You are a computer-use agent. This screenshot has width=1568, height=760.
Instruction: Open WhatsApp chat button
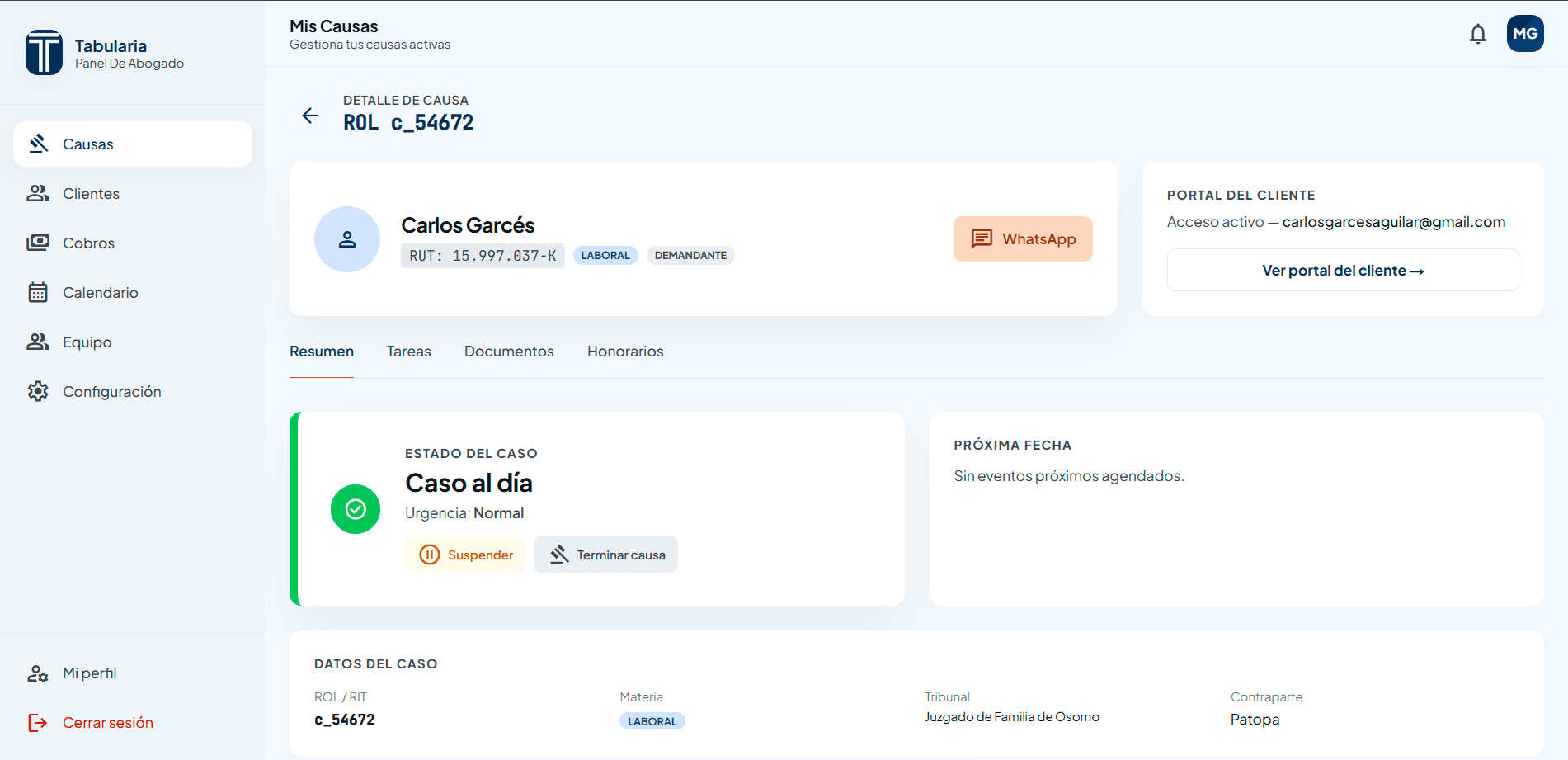point(1023,239)
